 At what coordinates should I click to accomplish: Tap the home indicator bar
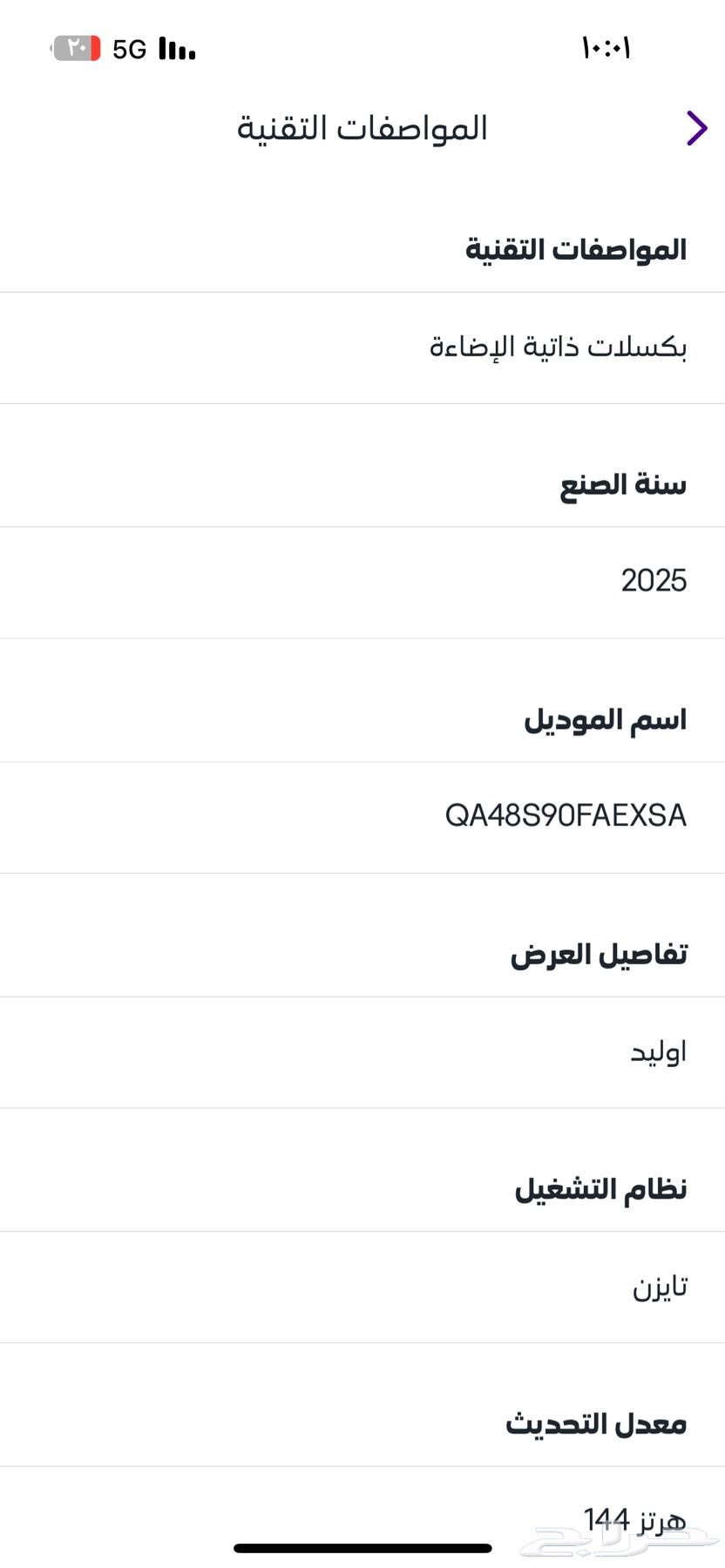tap(362, 1548)
